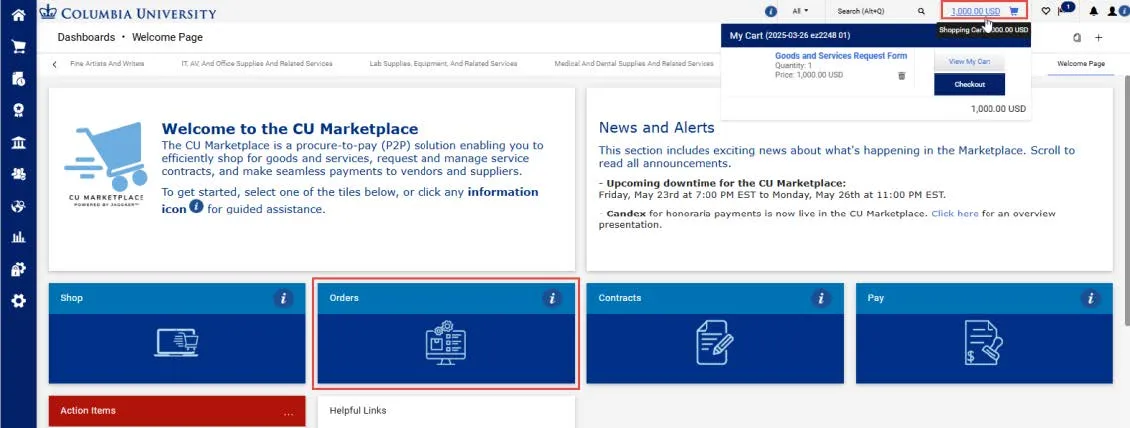Delete cart item using trash icon
1130x428 pixels.
(902, 76)
